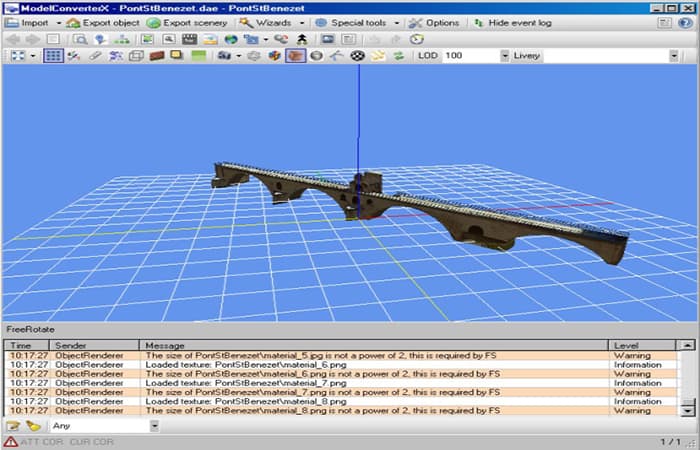The height and width of the screenshot is (450, 700).
Task: Click the clock with arrow icon
Action: tap(417, 39)
